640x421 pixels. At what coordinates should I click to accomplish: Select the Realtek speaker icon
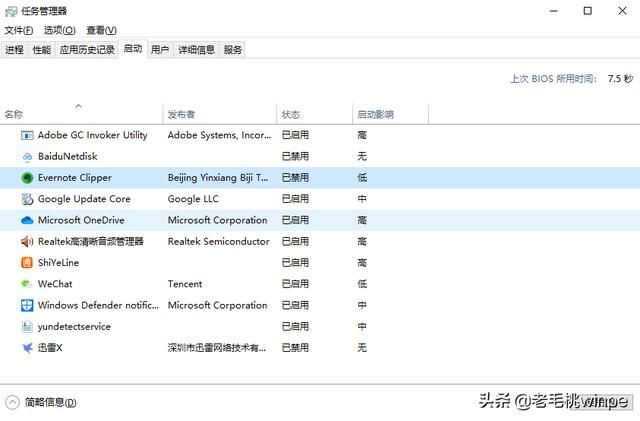point(27,241)
